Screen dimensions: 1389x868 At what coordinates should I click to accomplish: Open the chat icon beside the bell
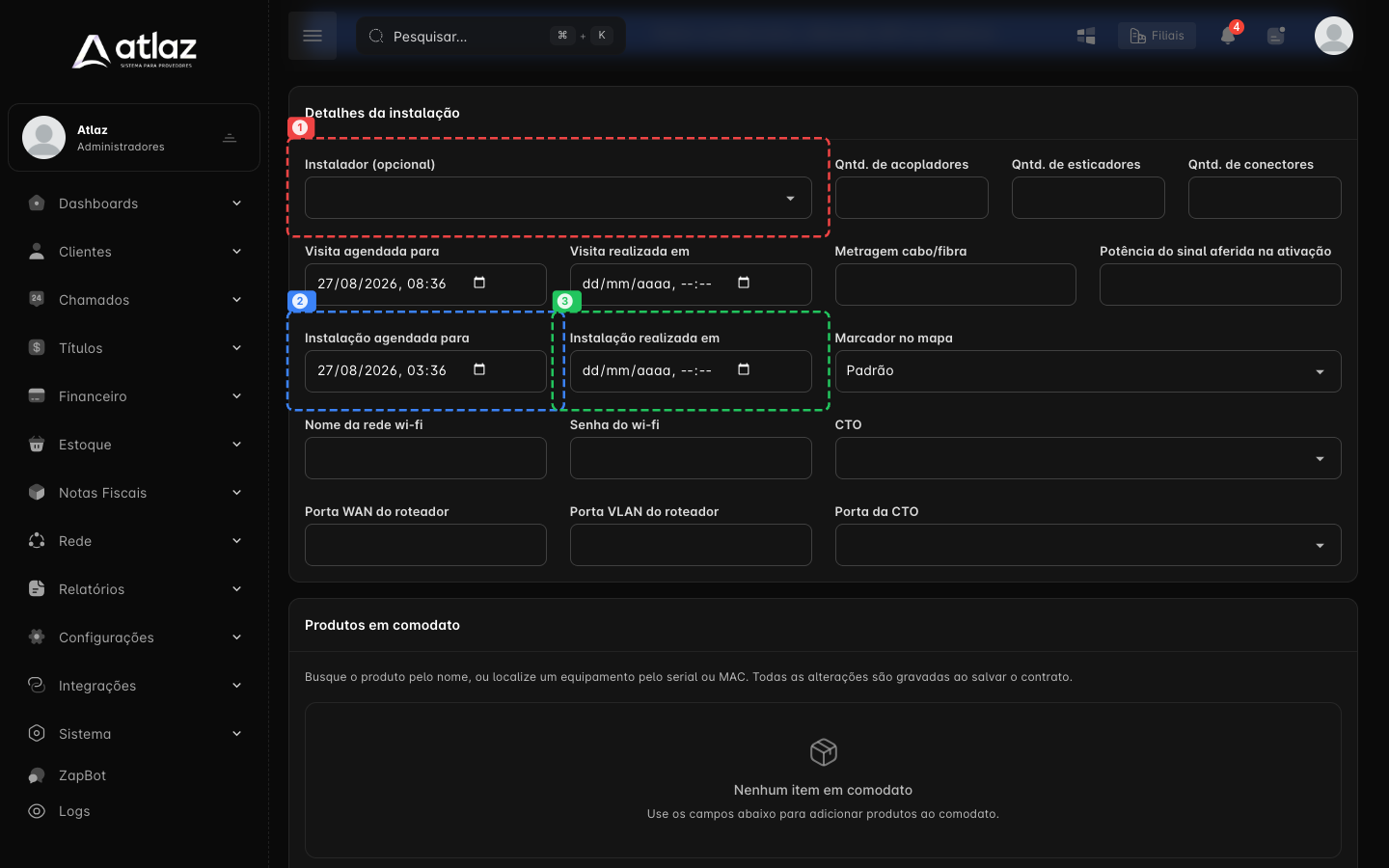(1276, 36)
